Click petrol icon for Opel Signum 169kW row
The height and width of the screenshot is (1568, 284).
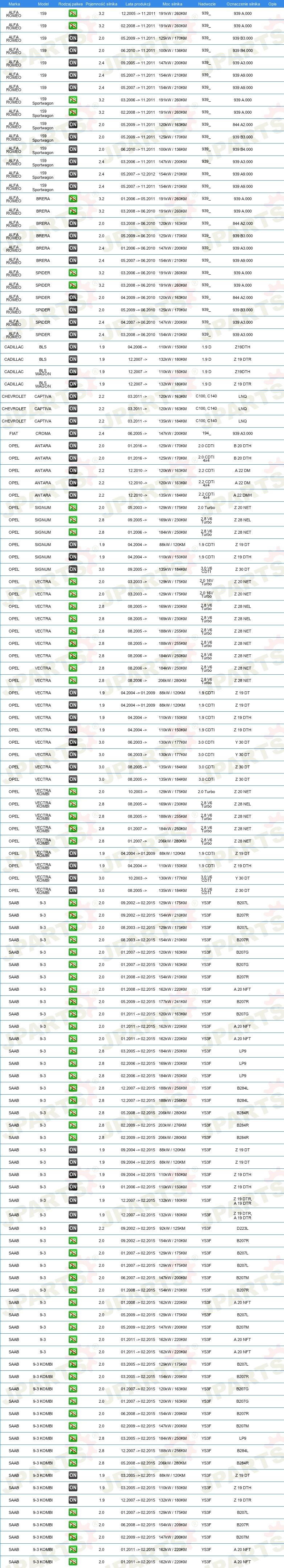pos(73,520)
